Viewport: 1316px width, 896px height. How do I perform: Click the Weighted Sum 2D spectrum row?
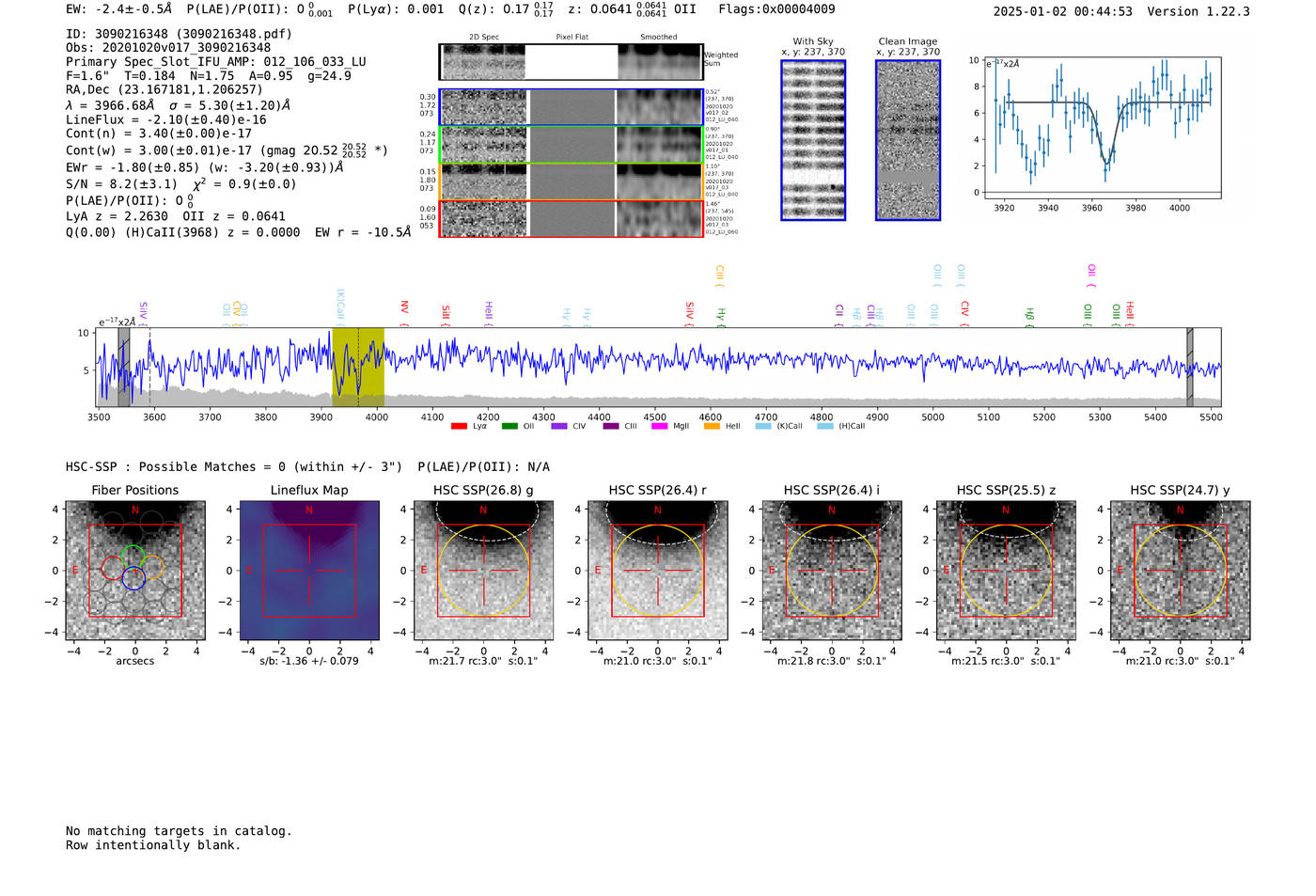pyautogui.click(x=572, y=62)
